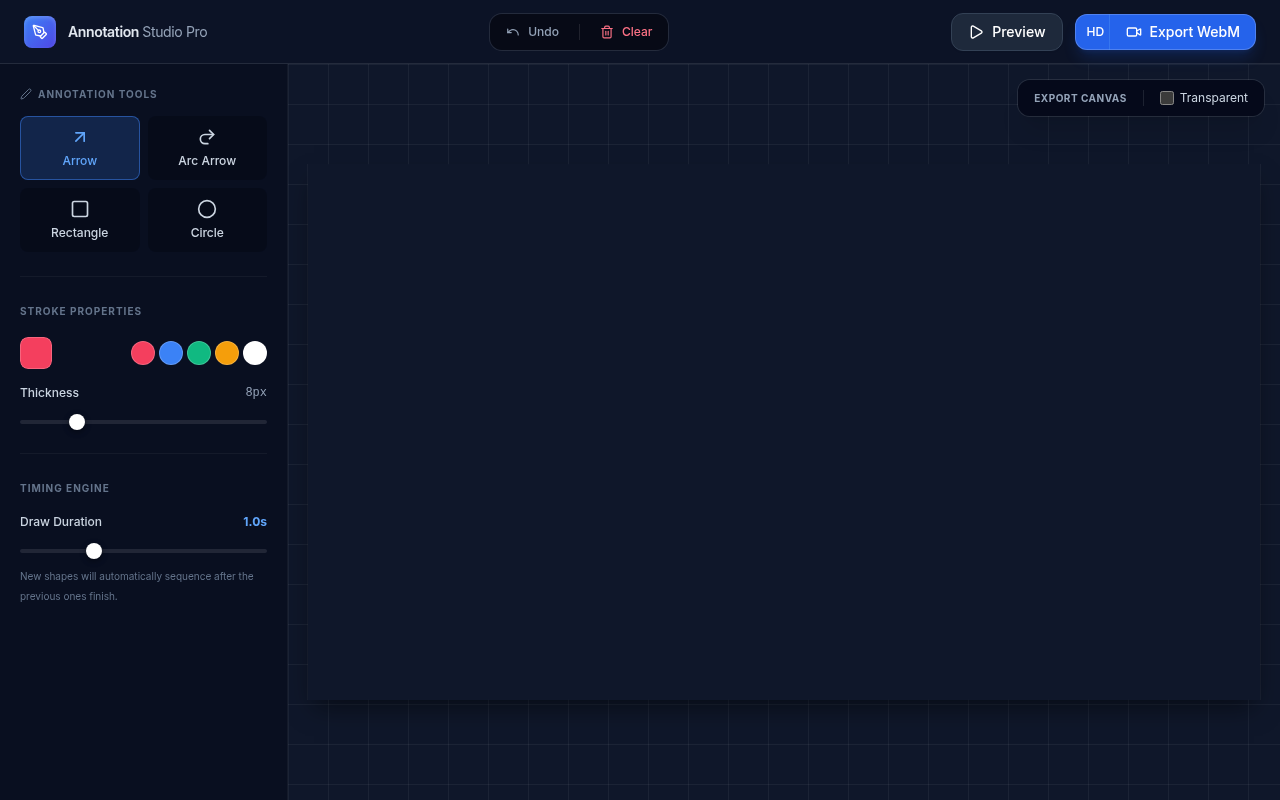Viewport: 1280px width, 800px height.
Task: Click on the drawing canvas area
Action: [783, 432]
